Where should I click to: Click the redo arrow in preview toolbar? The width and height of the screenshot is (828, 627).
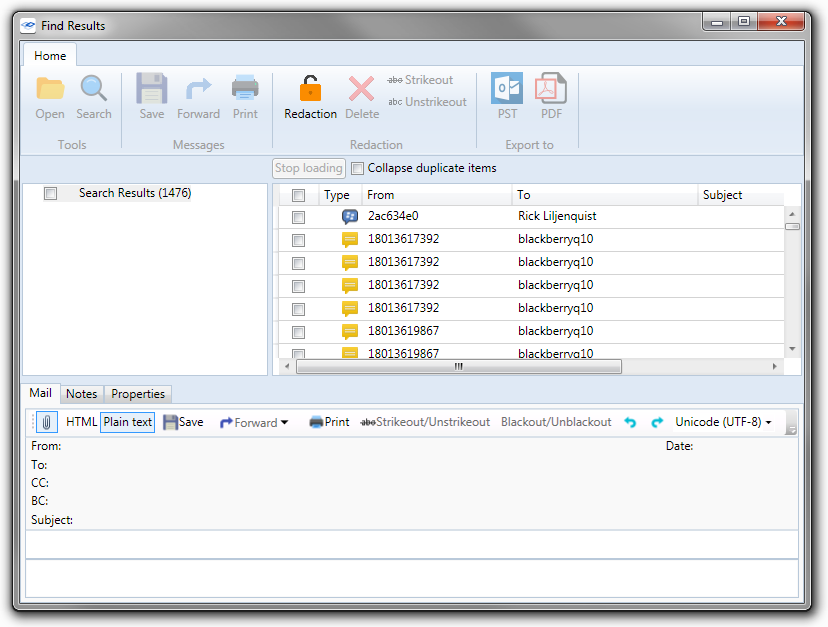[657, 423]
